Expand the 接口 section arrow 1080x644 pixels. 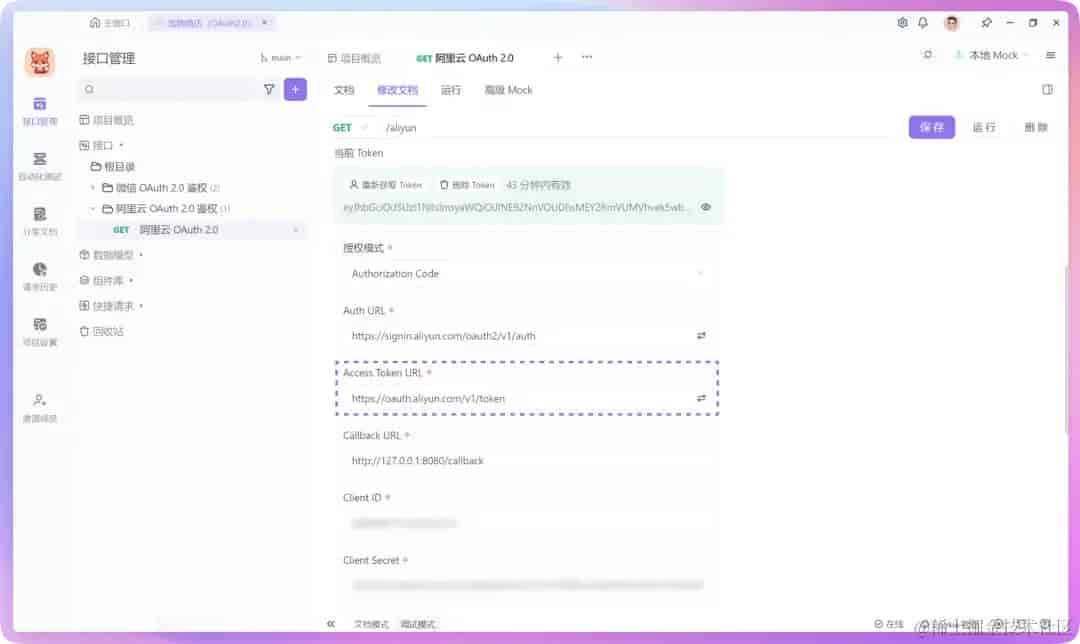(121, 145)
